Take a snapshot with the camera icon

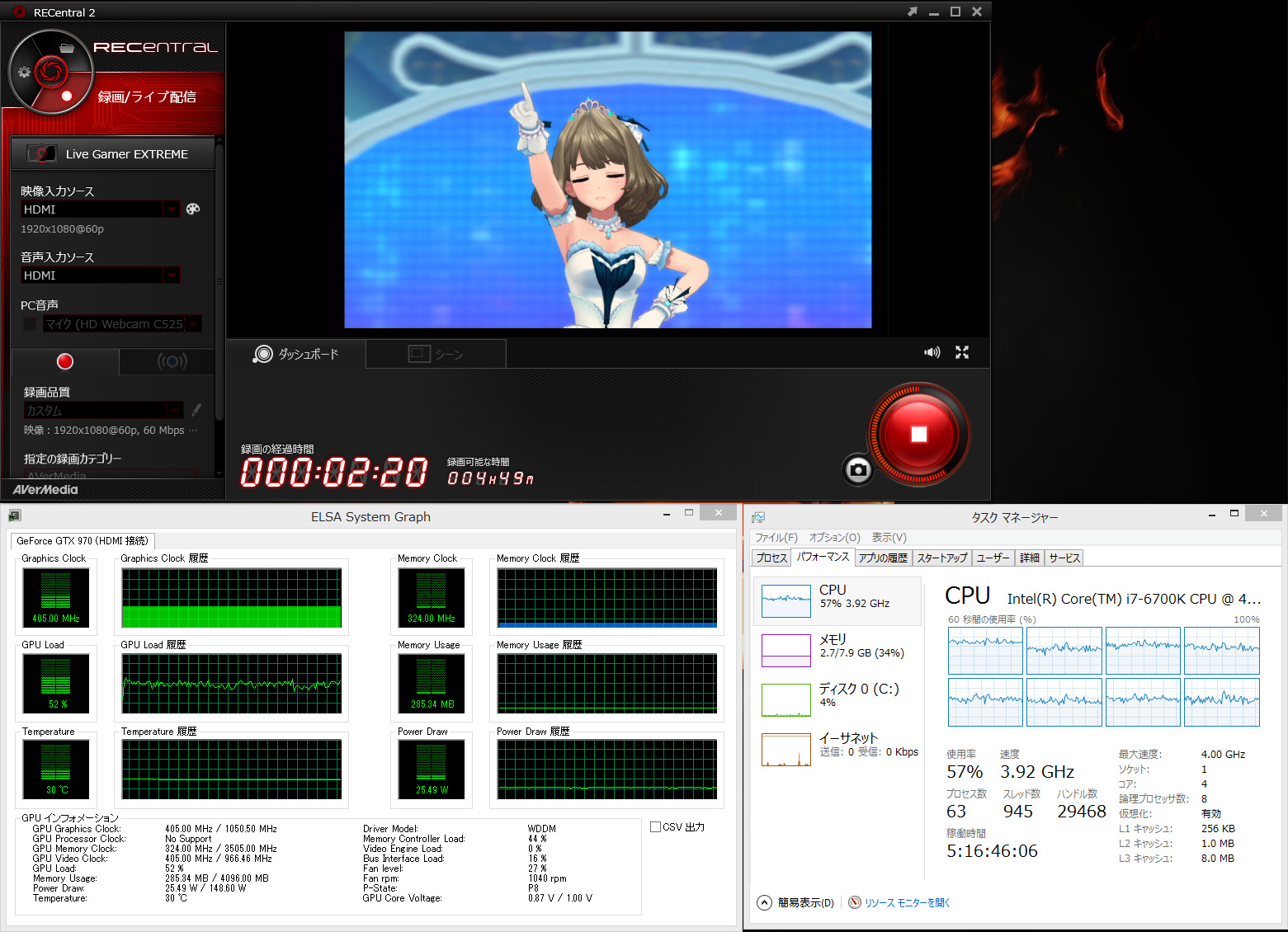coord(858,470)
